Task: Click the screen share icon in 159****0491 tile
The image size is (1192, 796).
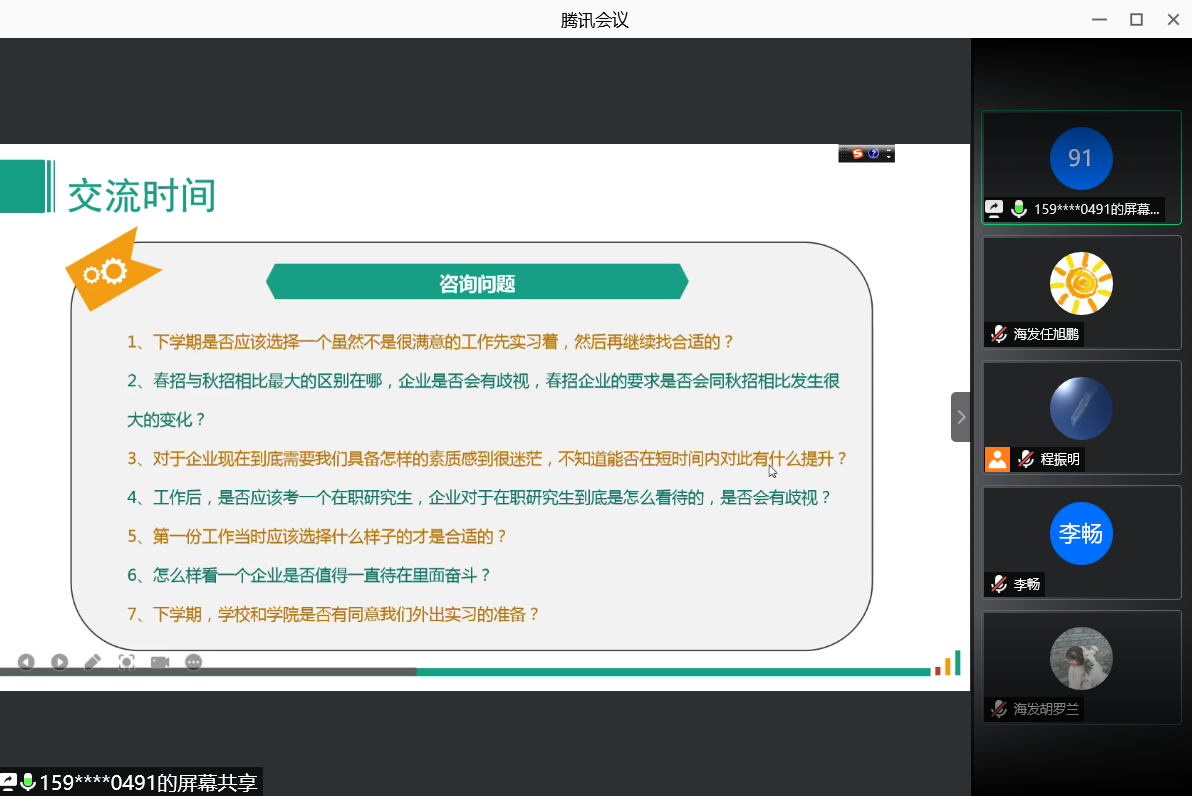Action: 994,209
